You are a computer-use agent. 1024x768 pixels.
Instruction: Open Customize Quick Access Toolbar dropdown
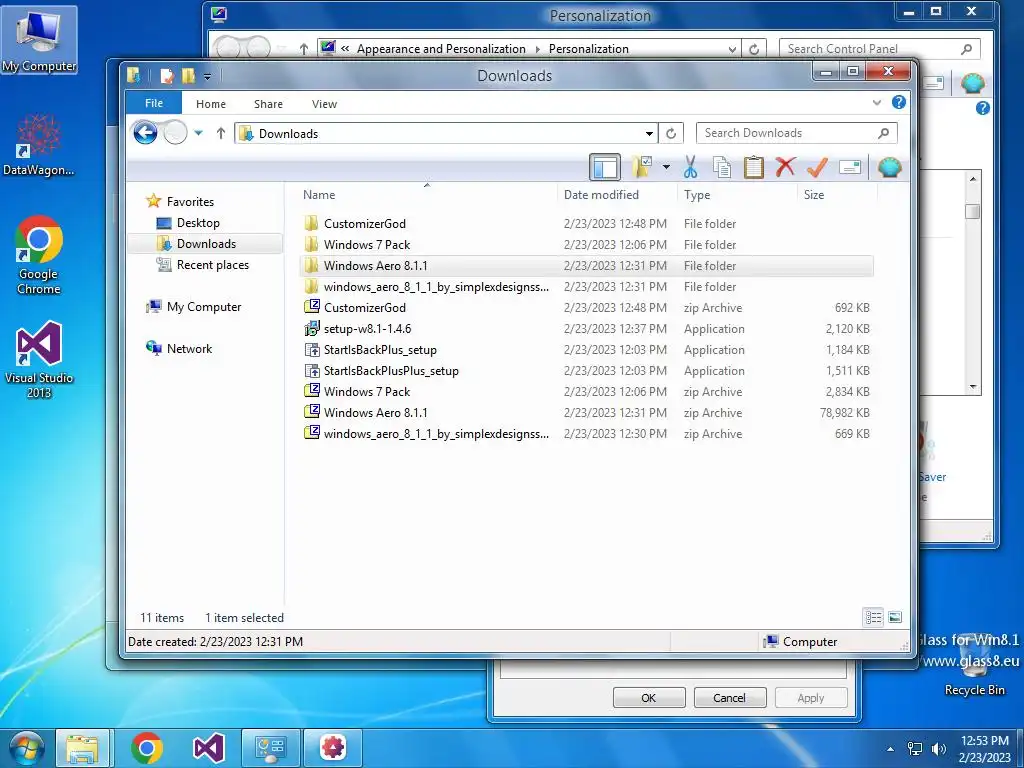207,76
